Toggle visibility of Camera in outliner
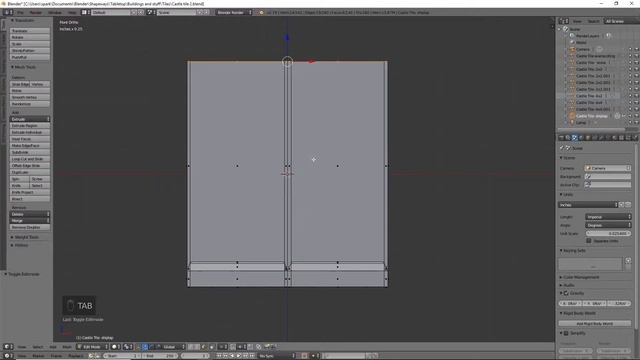640x360 pixels. (630, 49)
